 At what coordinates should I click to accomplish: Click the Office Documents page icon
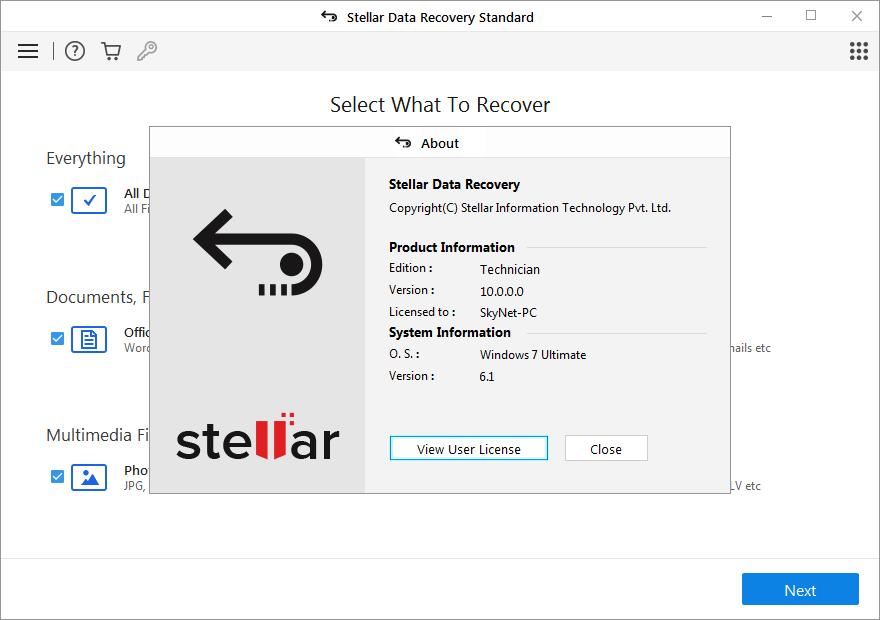coord(89,339)
